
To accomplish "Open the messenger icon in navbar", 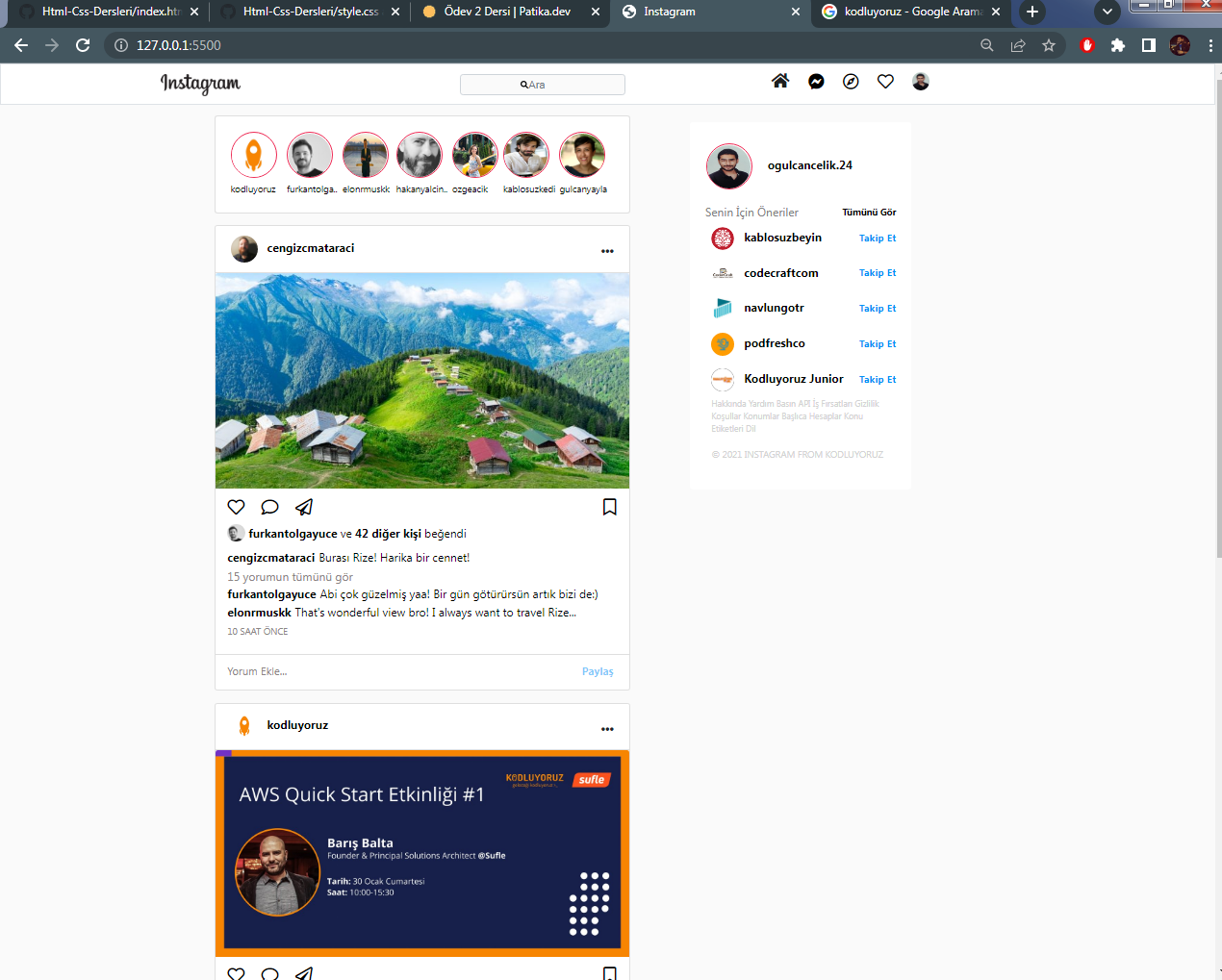I will pyautogui.click(x=816, y=82).
